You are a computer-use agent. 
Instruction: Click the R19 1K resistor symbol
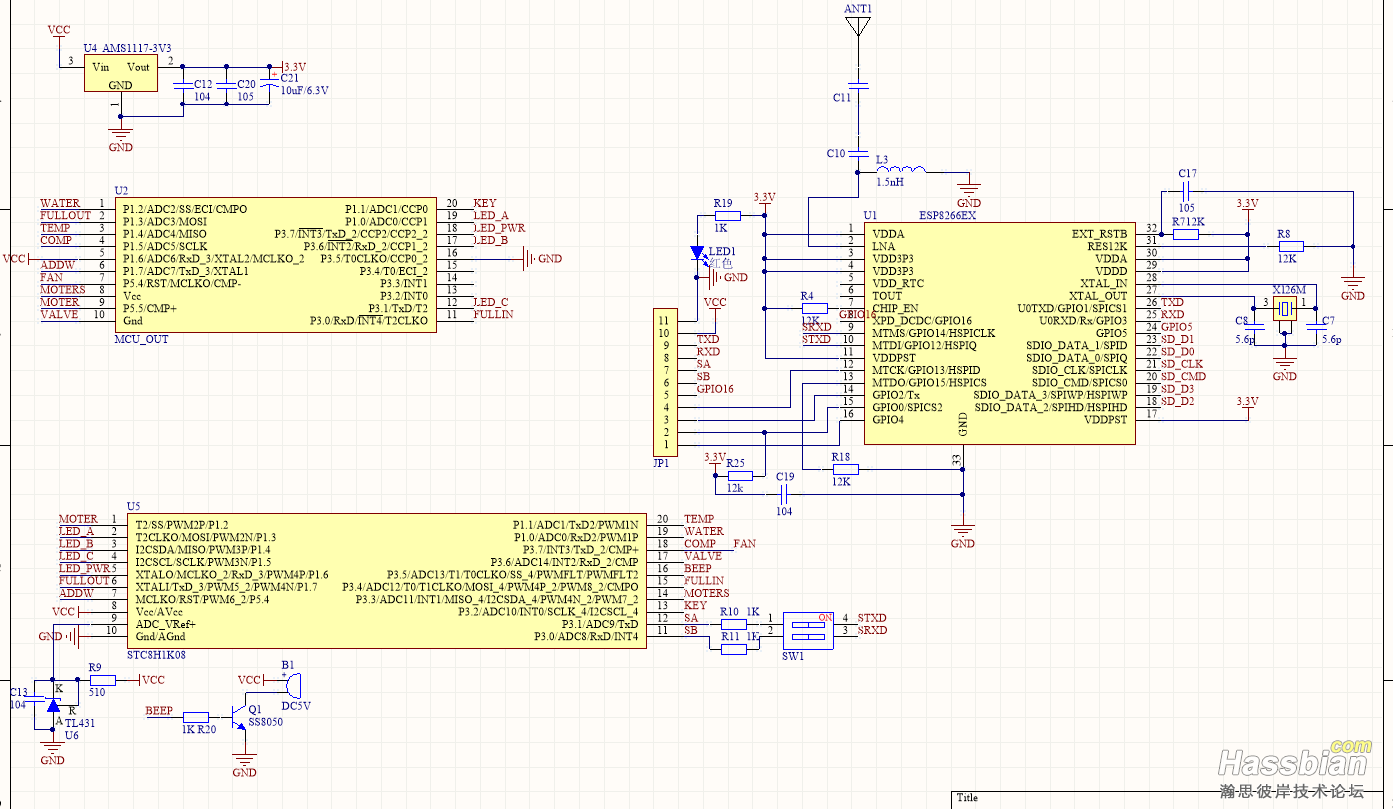coord(727,215)
